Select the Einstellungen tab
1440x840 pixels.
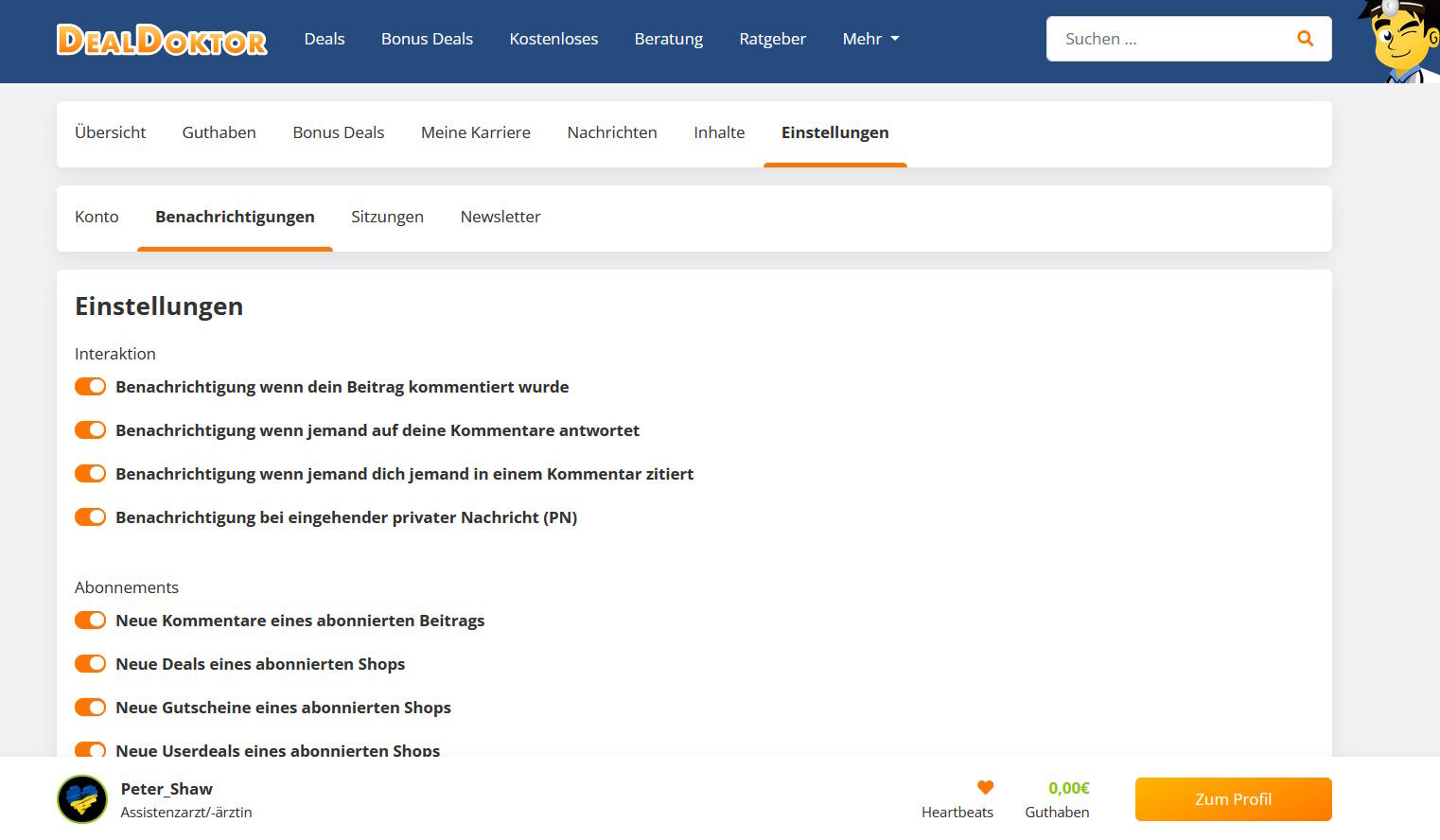[x=835, y=132]
